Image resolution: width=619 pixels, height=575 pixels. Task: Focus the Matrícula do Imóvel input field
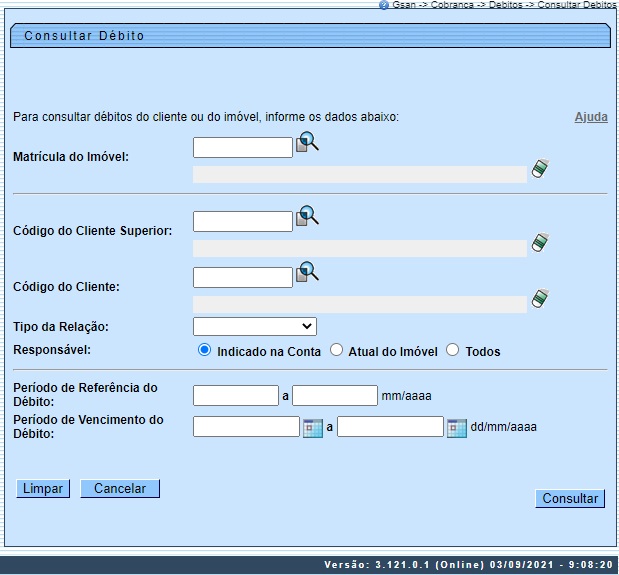click(243, 148)
